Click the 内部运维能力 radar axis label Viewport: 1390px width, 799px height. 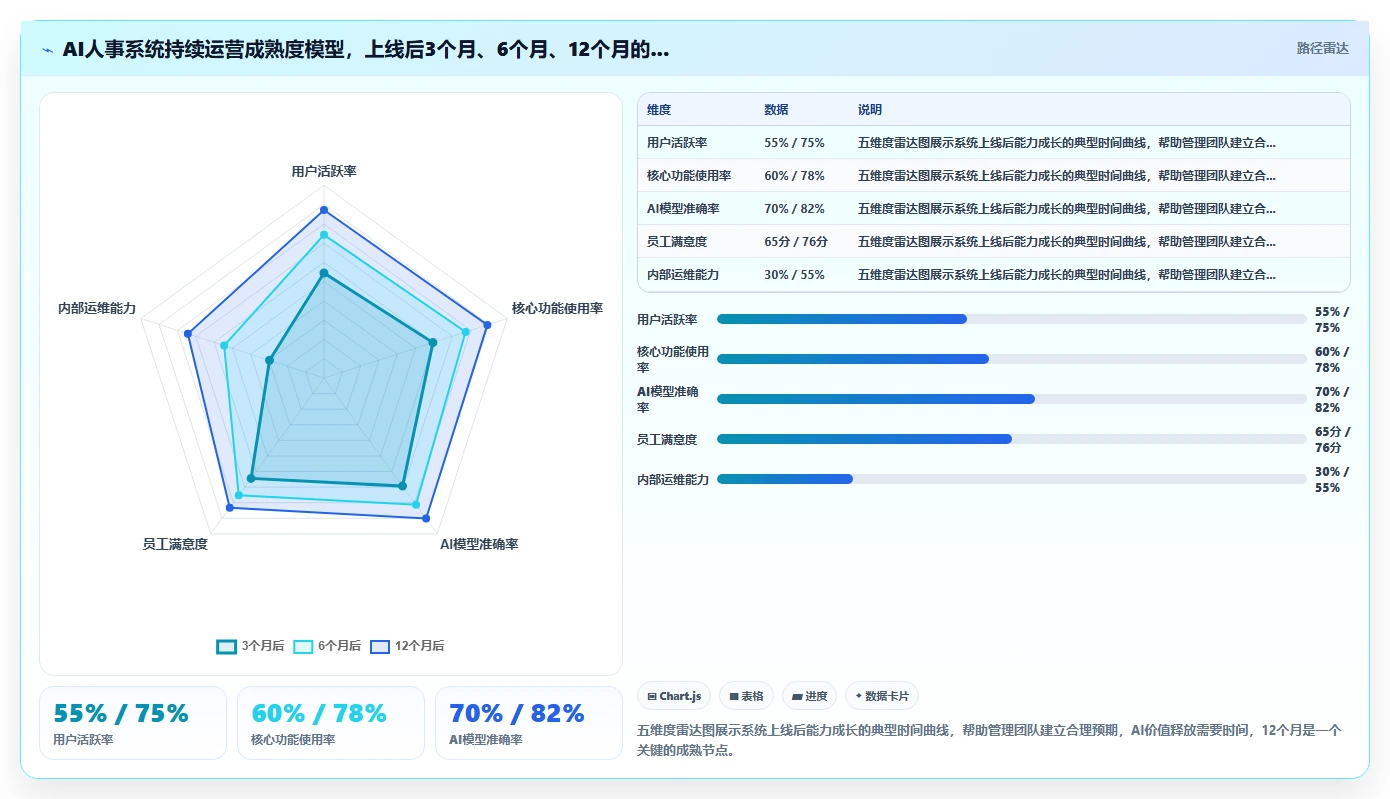[x=97, y=308]
